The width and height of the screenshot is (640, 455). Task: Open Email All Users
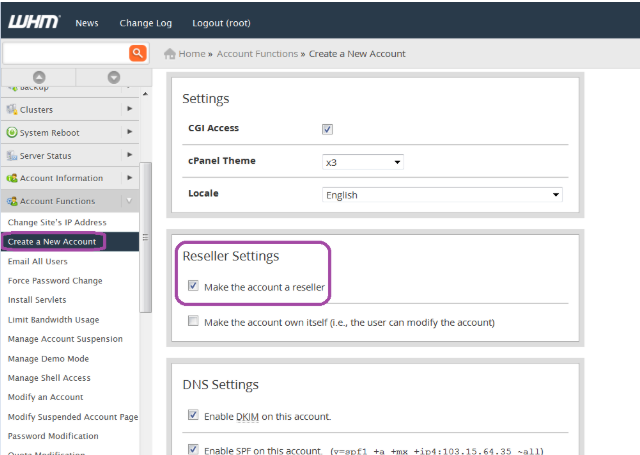[38, 261]
